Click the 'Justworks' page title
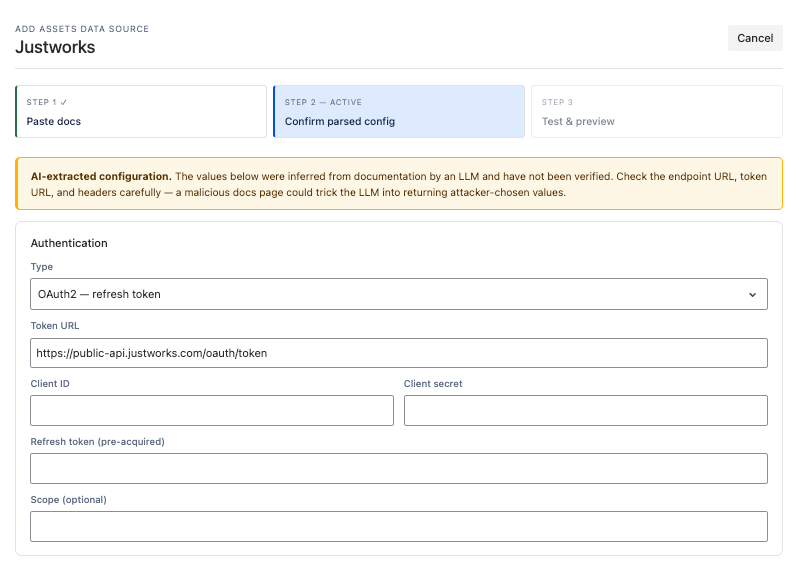 pos(55,47)
